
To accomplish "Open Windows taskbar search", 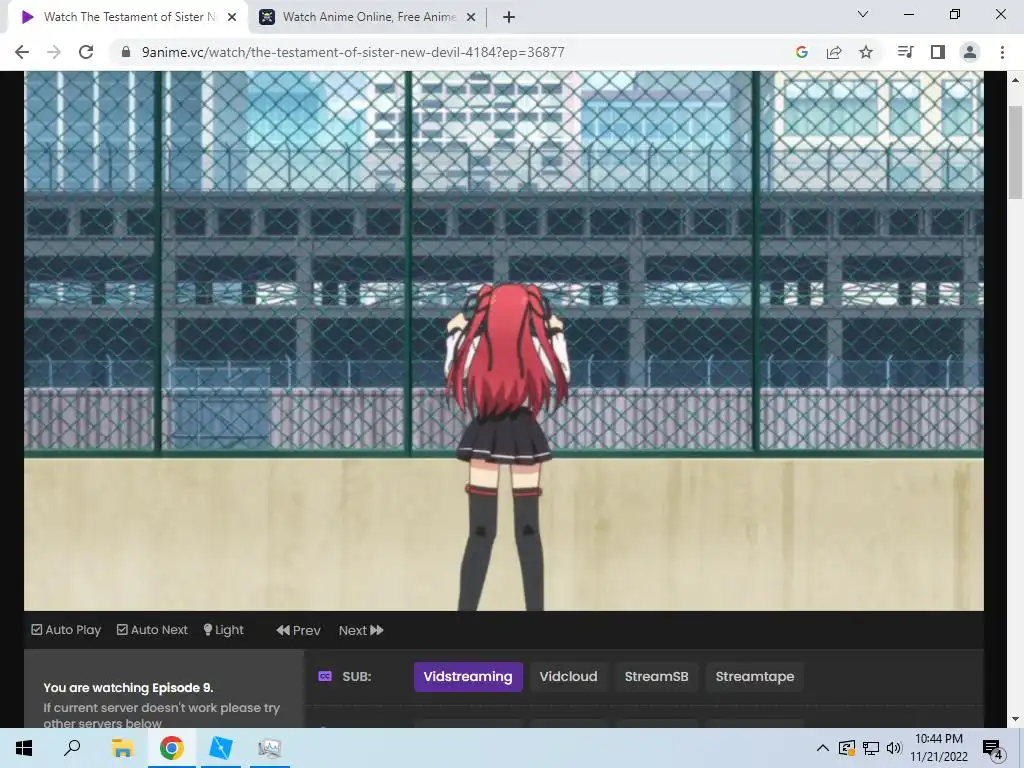I will (72, 748).
